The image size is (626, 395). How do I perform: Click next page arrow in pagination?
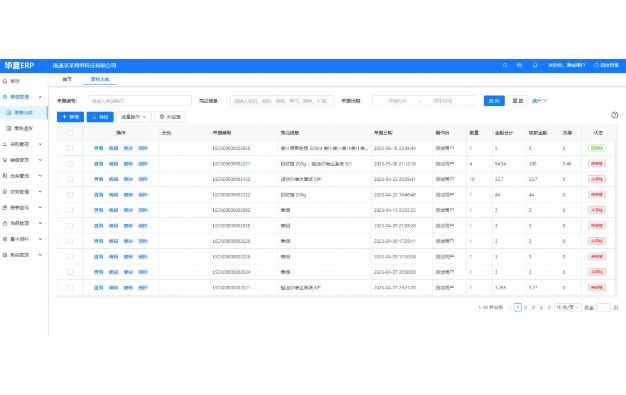(549, 308)
